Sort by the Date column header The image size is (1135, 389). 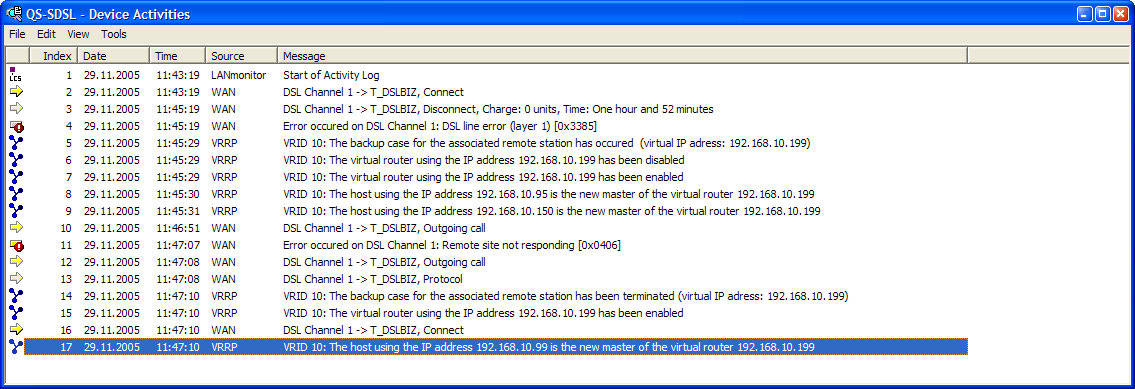click(114, 56)
